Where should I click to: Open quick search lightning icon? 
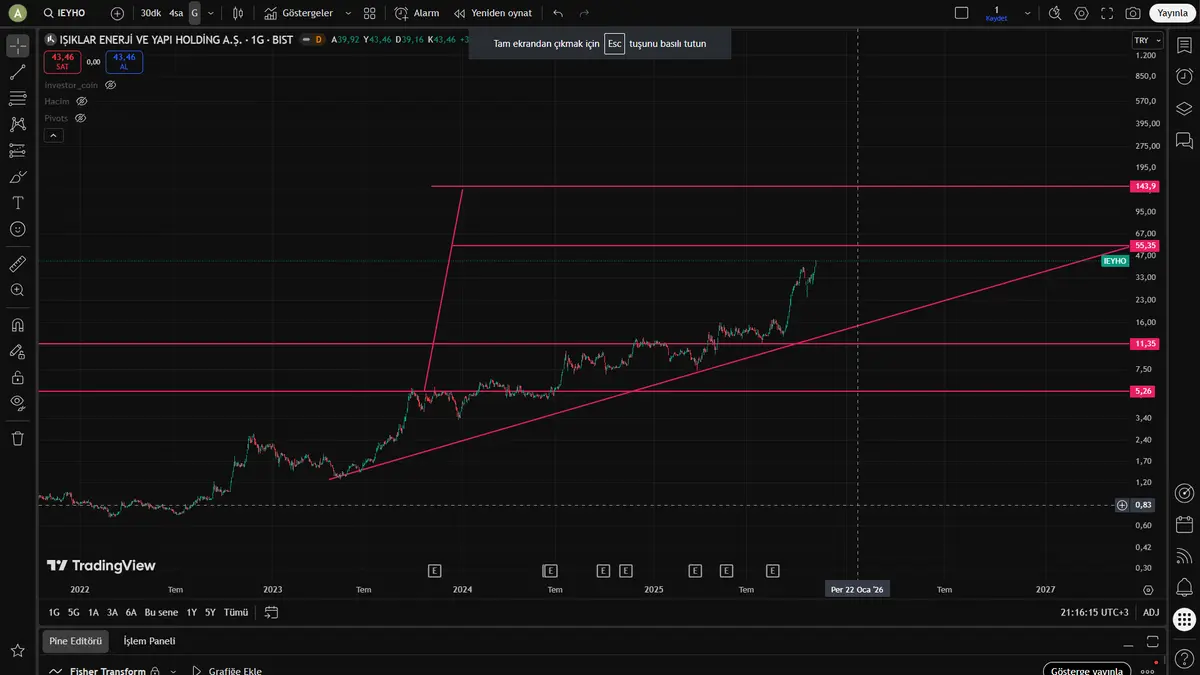coord(1056,13)
